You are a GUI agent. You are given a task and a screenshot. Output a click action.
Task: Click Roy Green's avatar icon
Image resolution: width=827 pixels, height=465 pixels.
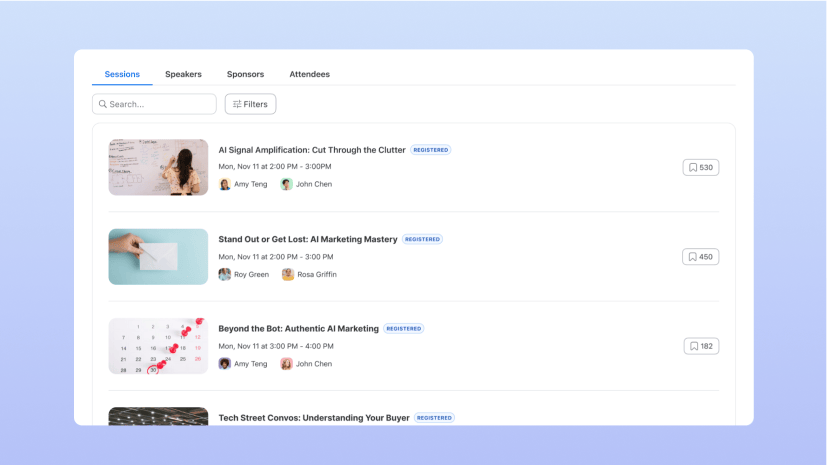point(225,274)
